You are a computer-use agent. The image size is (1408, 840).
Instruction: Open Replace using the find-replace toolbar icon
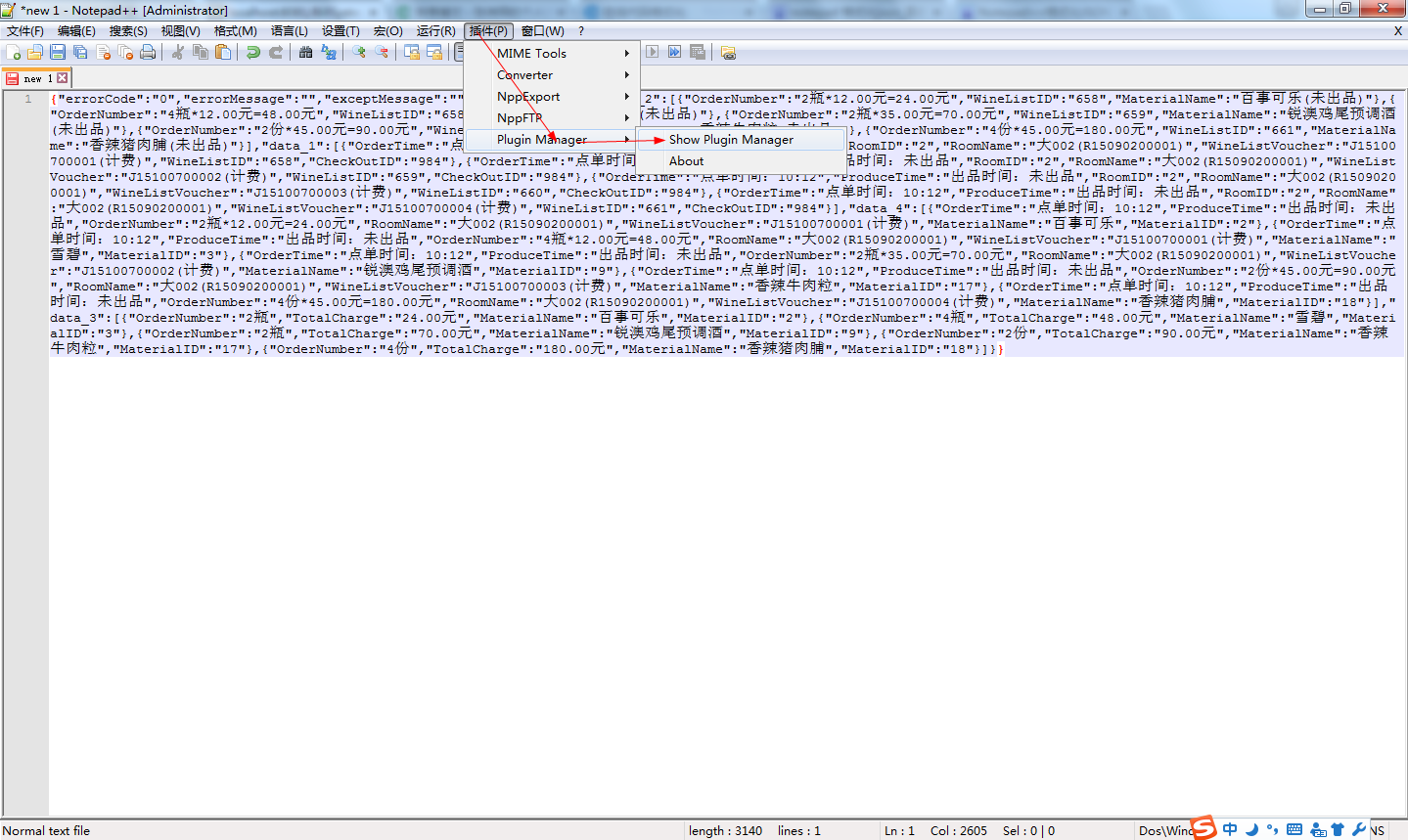tap(329, 52)
